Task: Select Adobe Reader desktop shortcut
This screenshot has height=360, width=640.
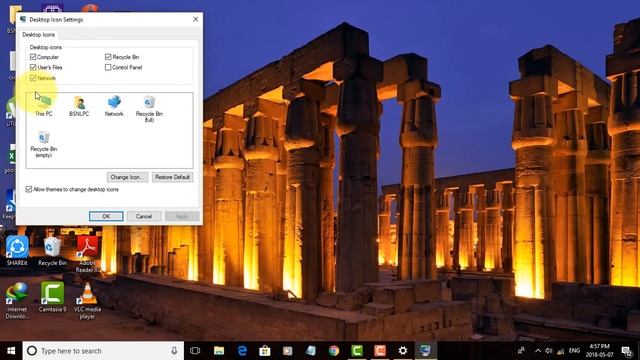Action: click(x=87, y=254)
